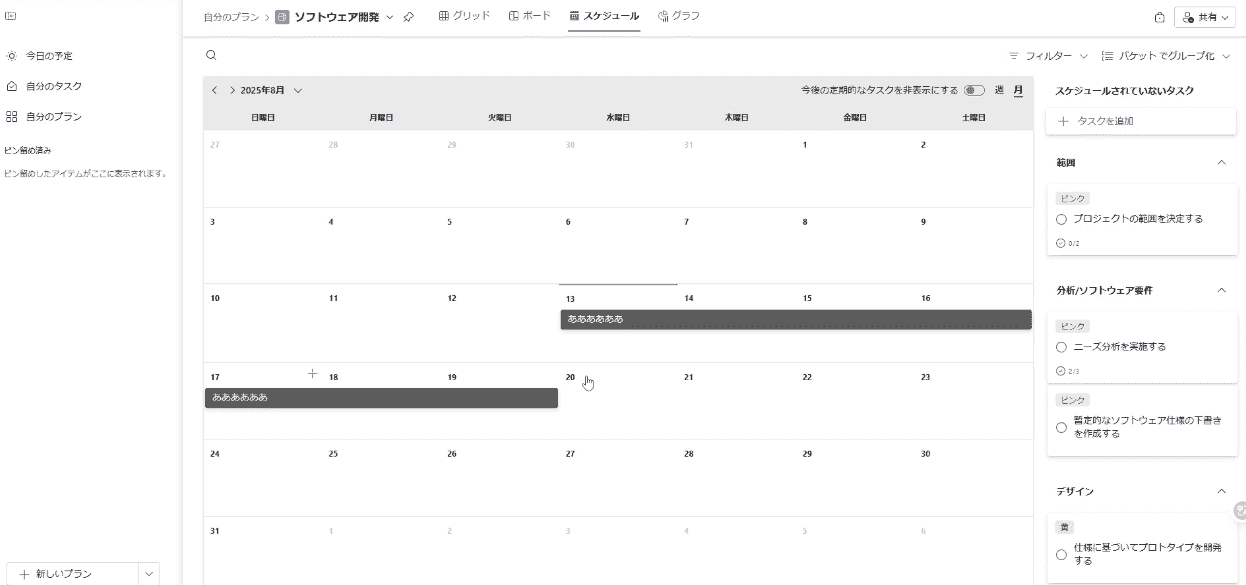Collapse the 分析/ソフトウェア要件 section
Screen dimensions: 1246x585
(x=1221, y=290)
